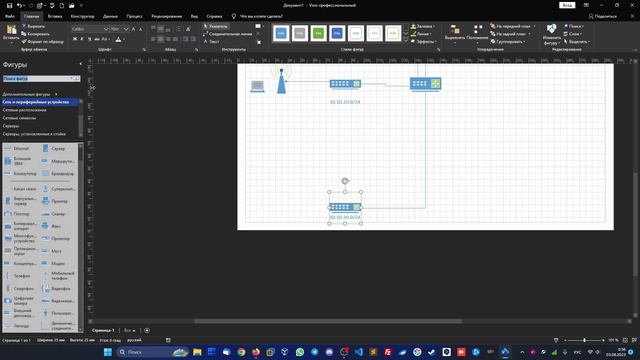Screen dimensions: 640x360
Task: Collapse the Shapes (Фигуры) panel arrow
Action: pos(80,64)
